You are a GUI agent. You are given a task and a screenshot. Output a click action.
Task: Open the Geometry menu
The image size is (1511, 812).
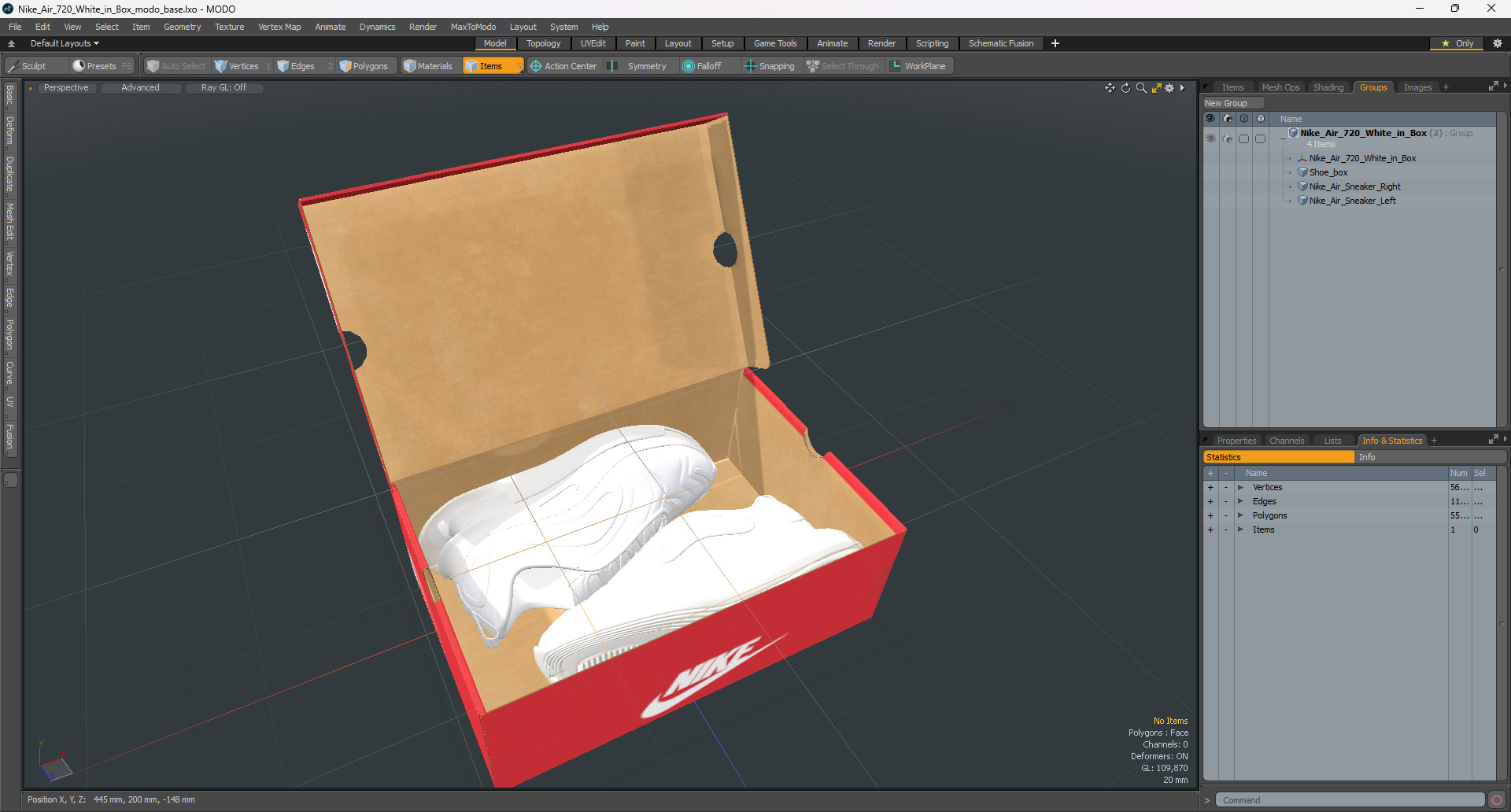click(x=182, y=27)
